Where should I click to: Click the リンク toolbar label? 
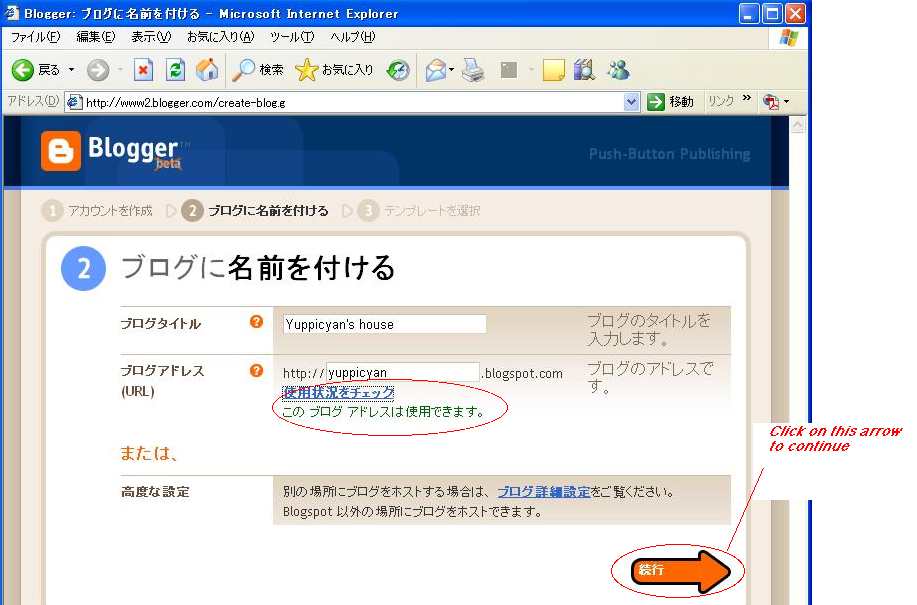click(720, 101)
